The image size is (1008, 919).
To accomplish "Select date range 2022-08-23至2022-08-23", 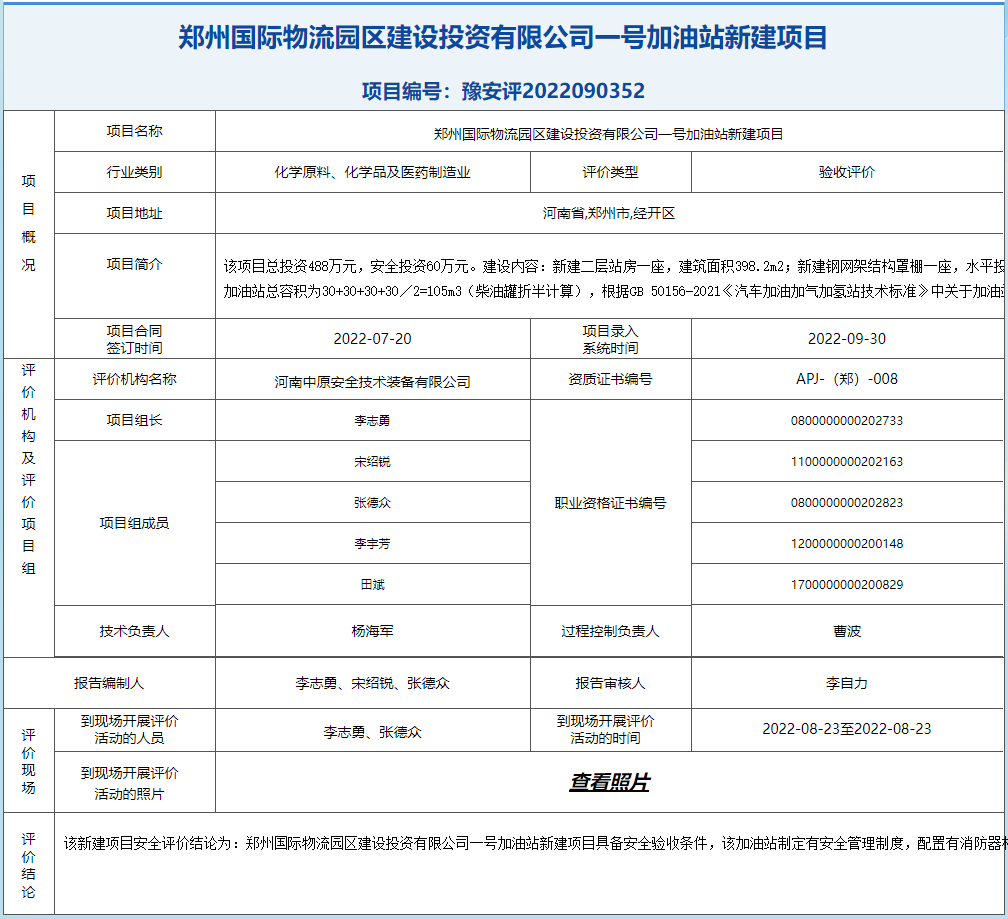I will (x=847, y=729).
